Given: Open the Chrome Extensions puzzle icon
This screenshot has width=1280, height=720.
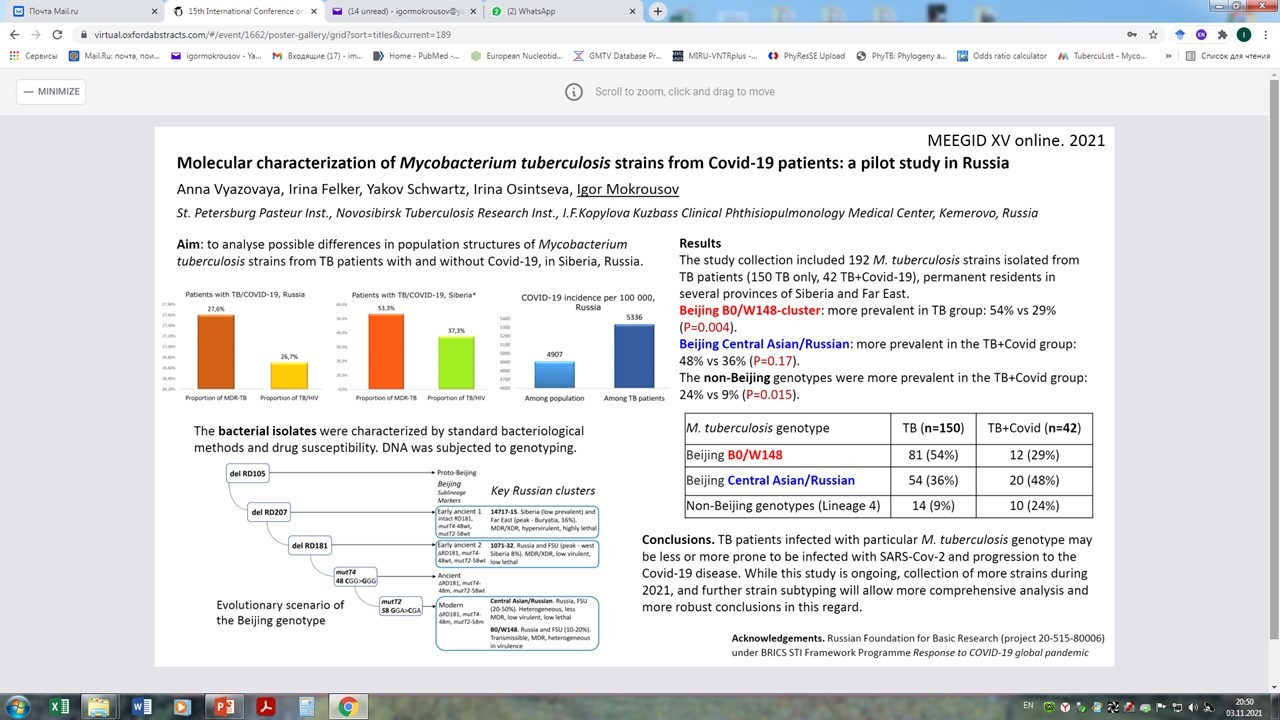Looking at the screenshot, I should pos(1222,34).
